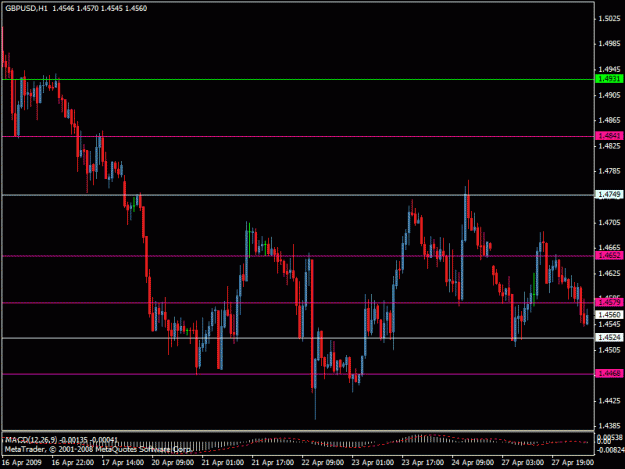Click the 1.4985 price scale value
The width and height of the screenshot is (625, 469).
[x=609, y=44]
